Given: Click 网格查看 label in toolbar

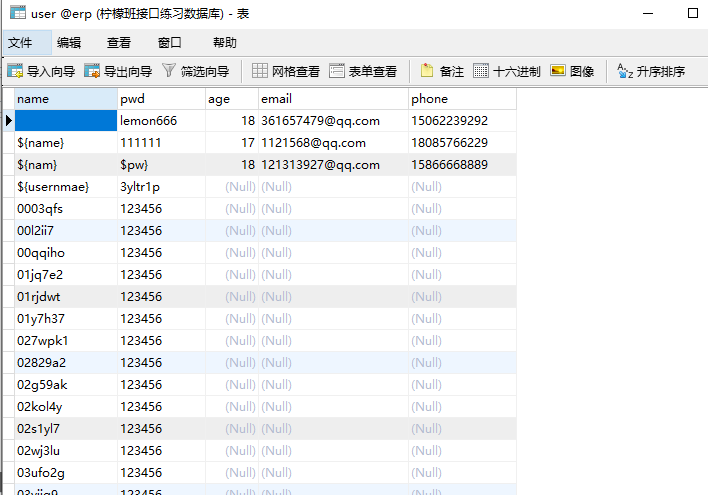Looking at the screenshot, I should [x=296, y=71].
